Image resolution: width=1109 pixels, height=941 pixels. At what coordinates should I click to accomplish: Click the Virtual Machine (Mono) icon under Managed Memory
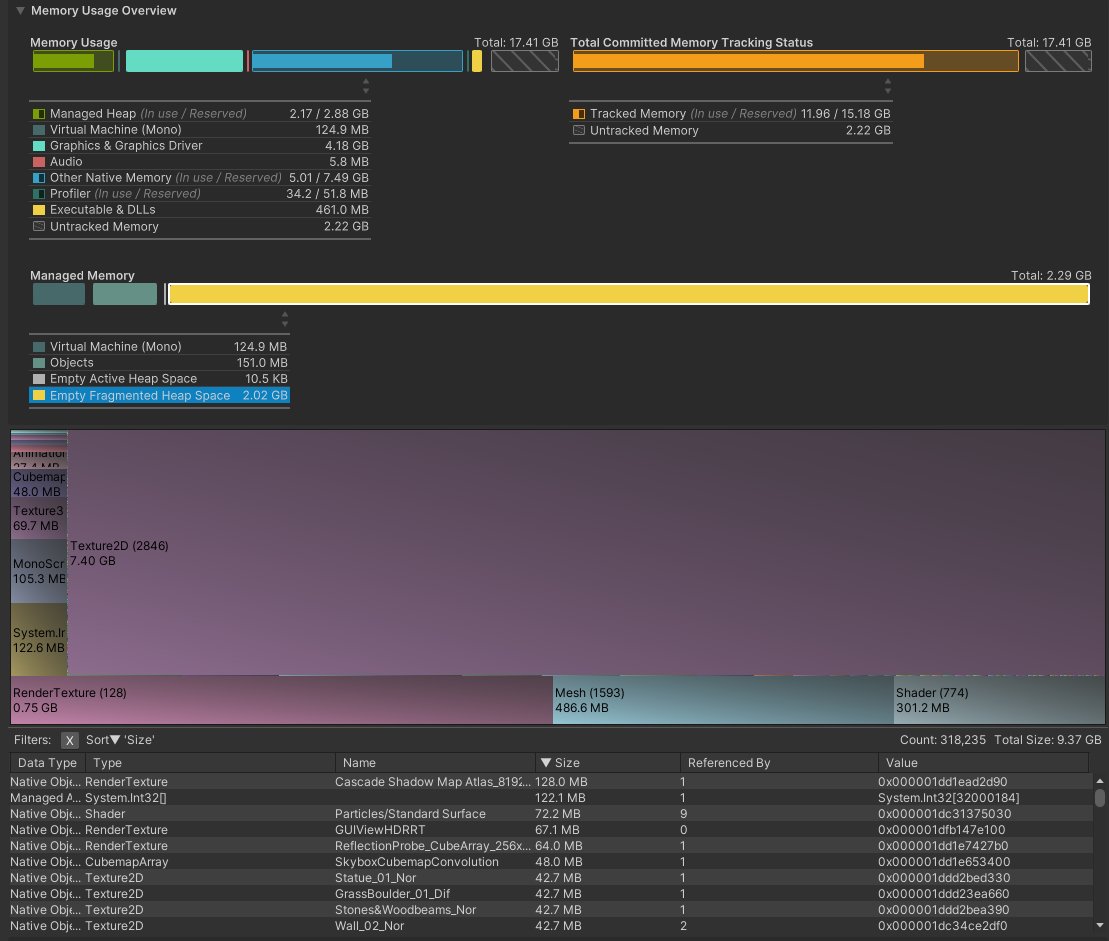pyautogui.click(x=37, y=346)
